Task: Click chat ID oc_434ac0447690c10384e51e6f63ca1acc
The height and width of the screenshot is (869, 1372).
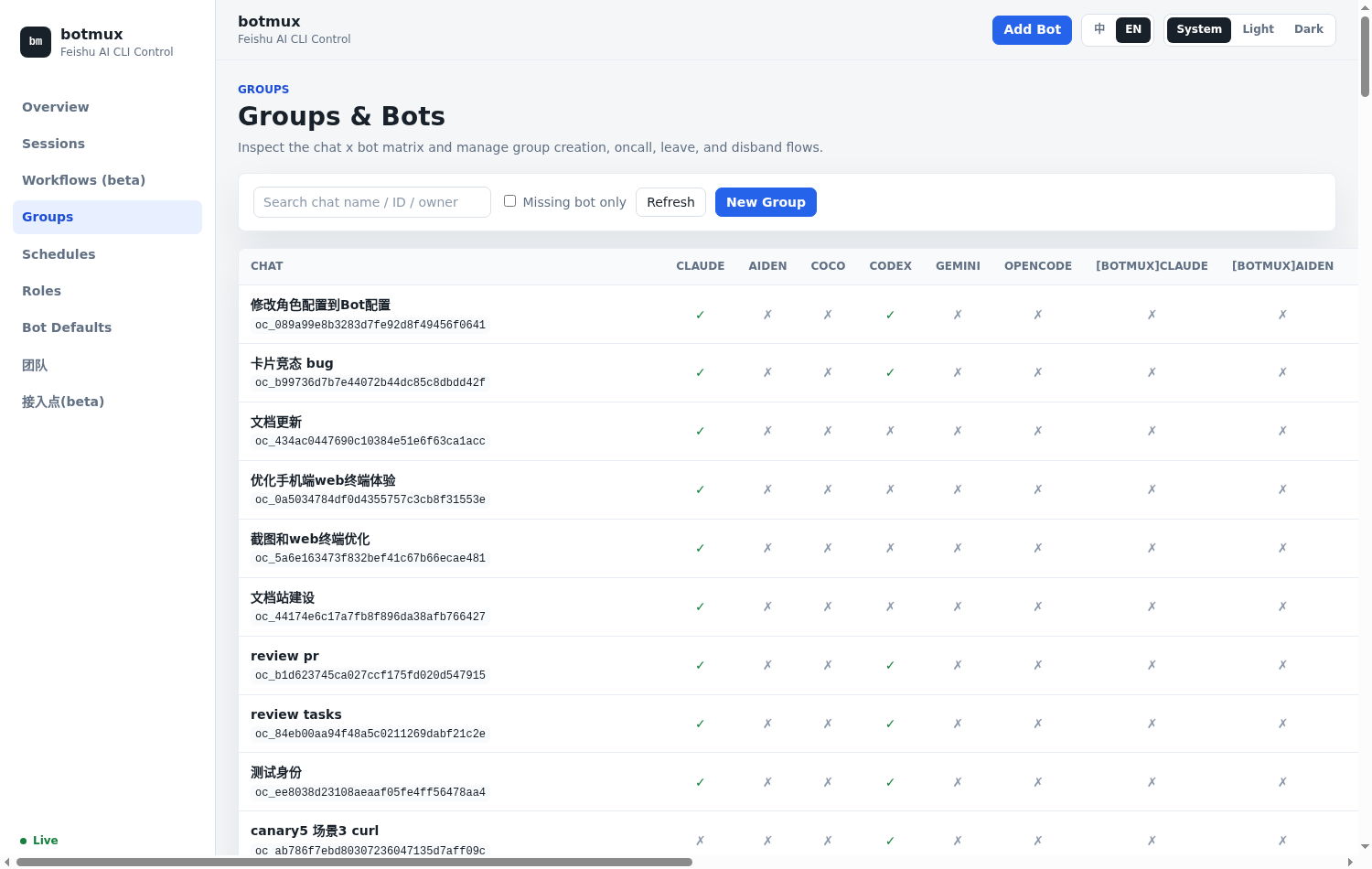Action: coord(370,441)
